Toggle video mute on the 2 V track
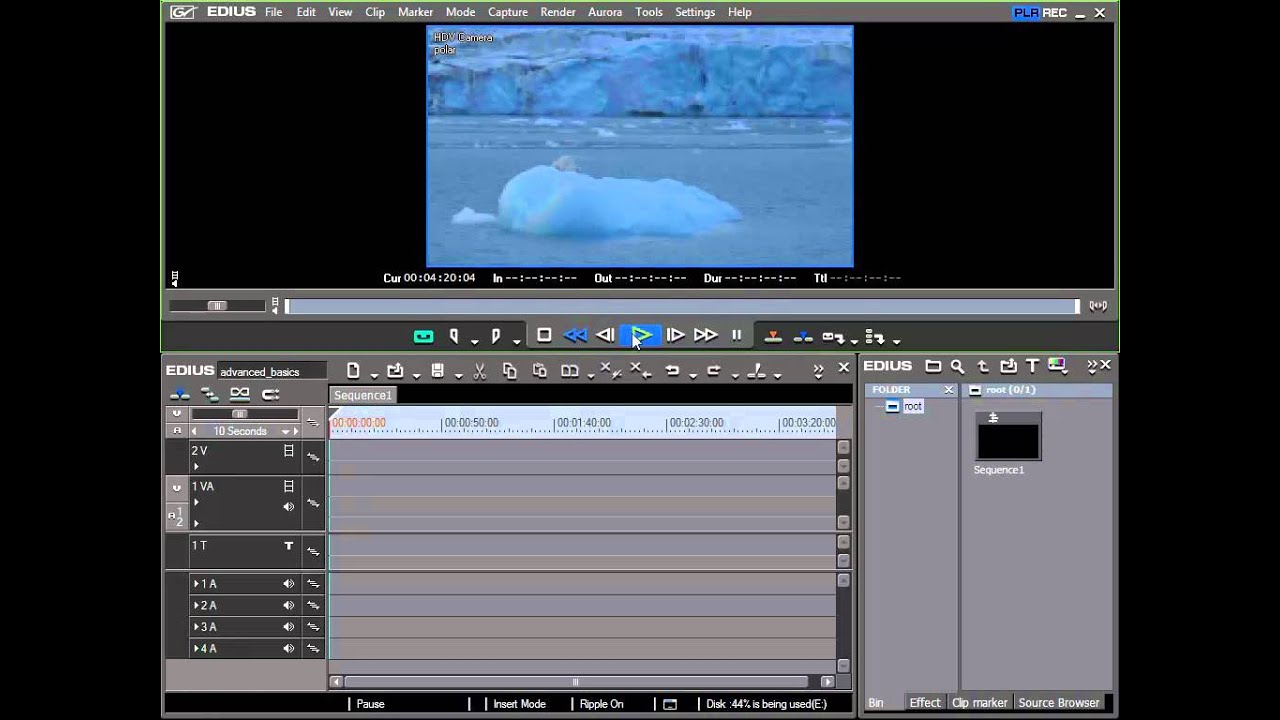The image size is (1280, 720). coord(288,451)
